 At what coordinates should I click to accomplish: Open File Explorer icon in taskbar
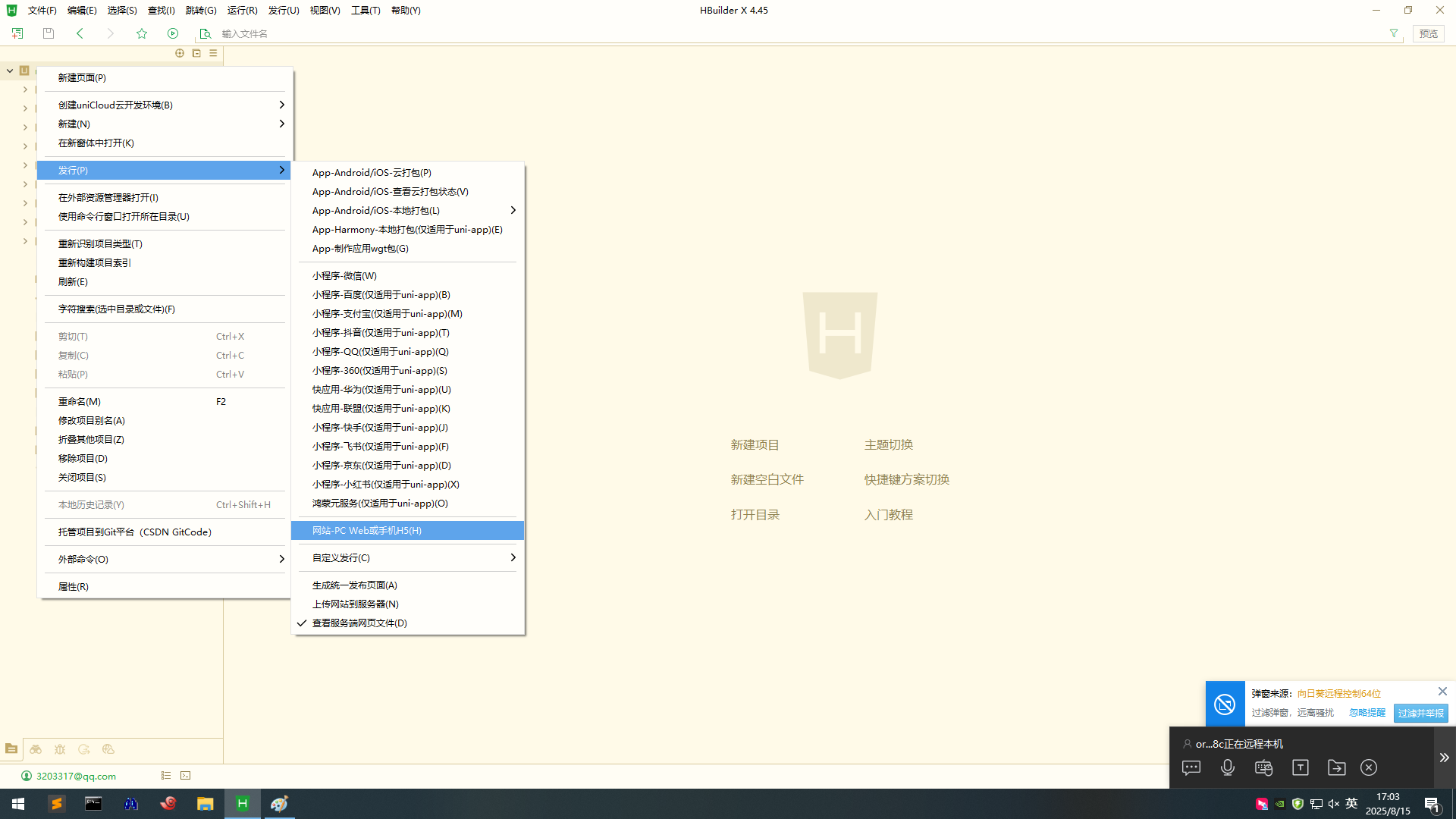206,804
